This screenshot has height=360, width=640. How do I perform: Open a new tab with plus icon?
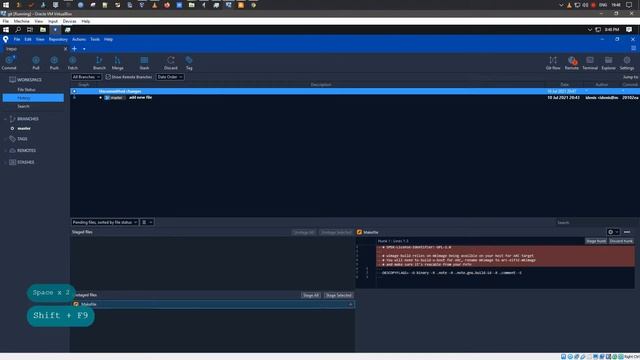74,49
